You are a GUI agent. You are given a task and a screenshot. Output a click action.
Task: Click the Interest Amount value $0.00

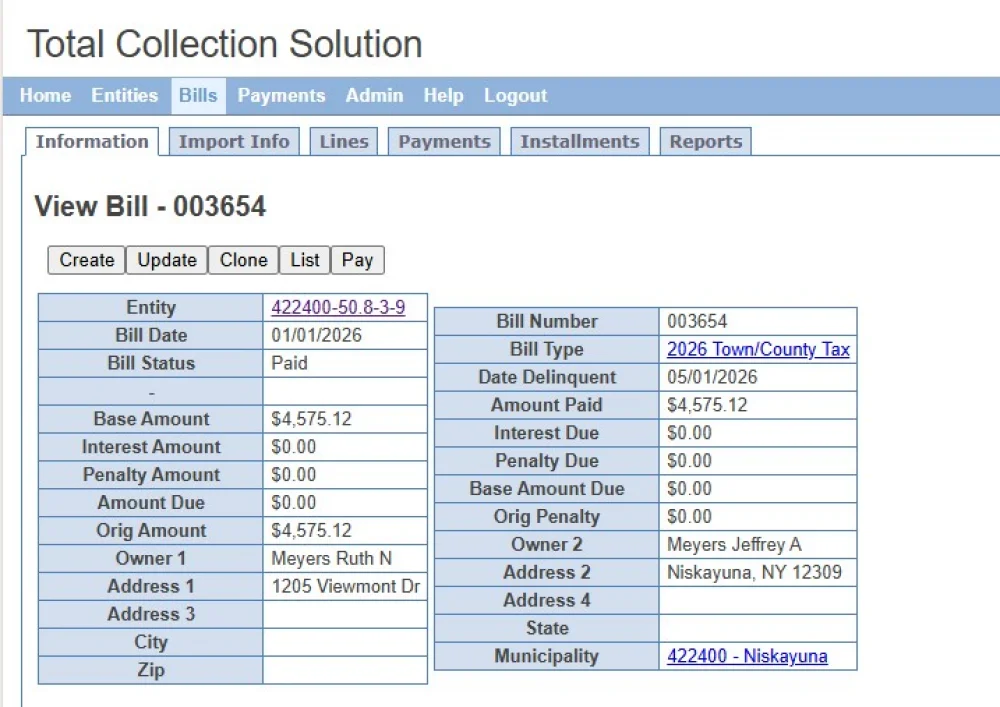pyautogui.click(x=293, y=447)
